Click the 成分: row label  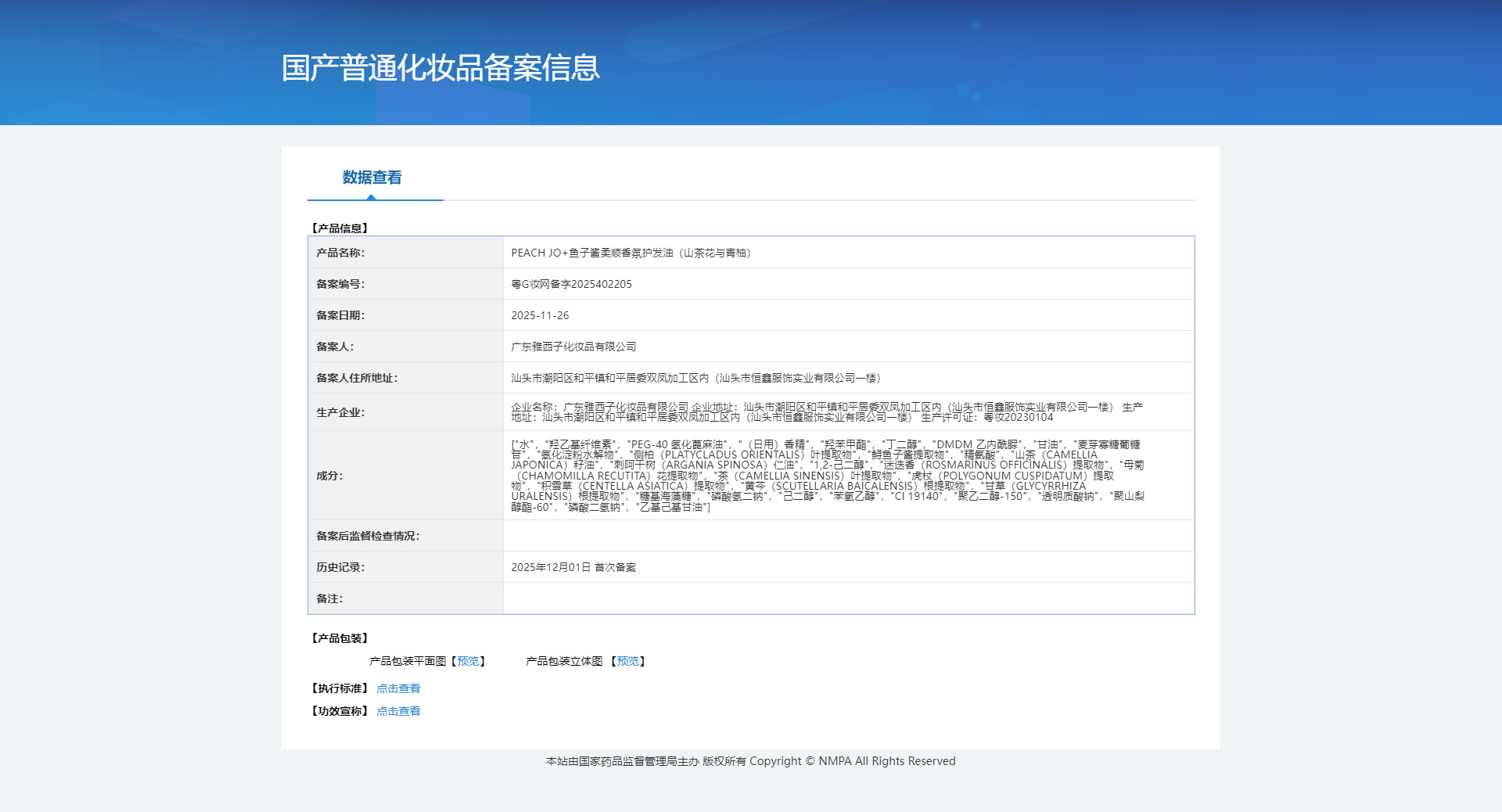click(329, 476)
